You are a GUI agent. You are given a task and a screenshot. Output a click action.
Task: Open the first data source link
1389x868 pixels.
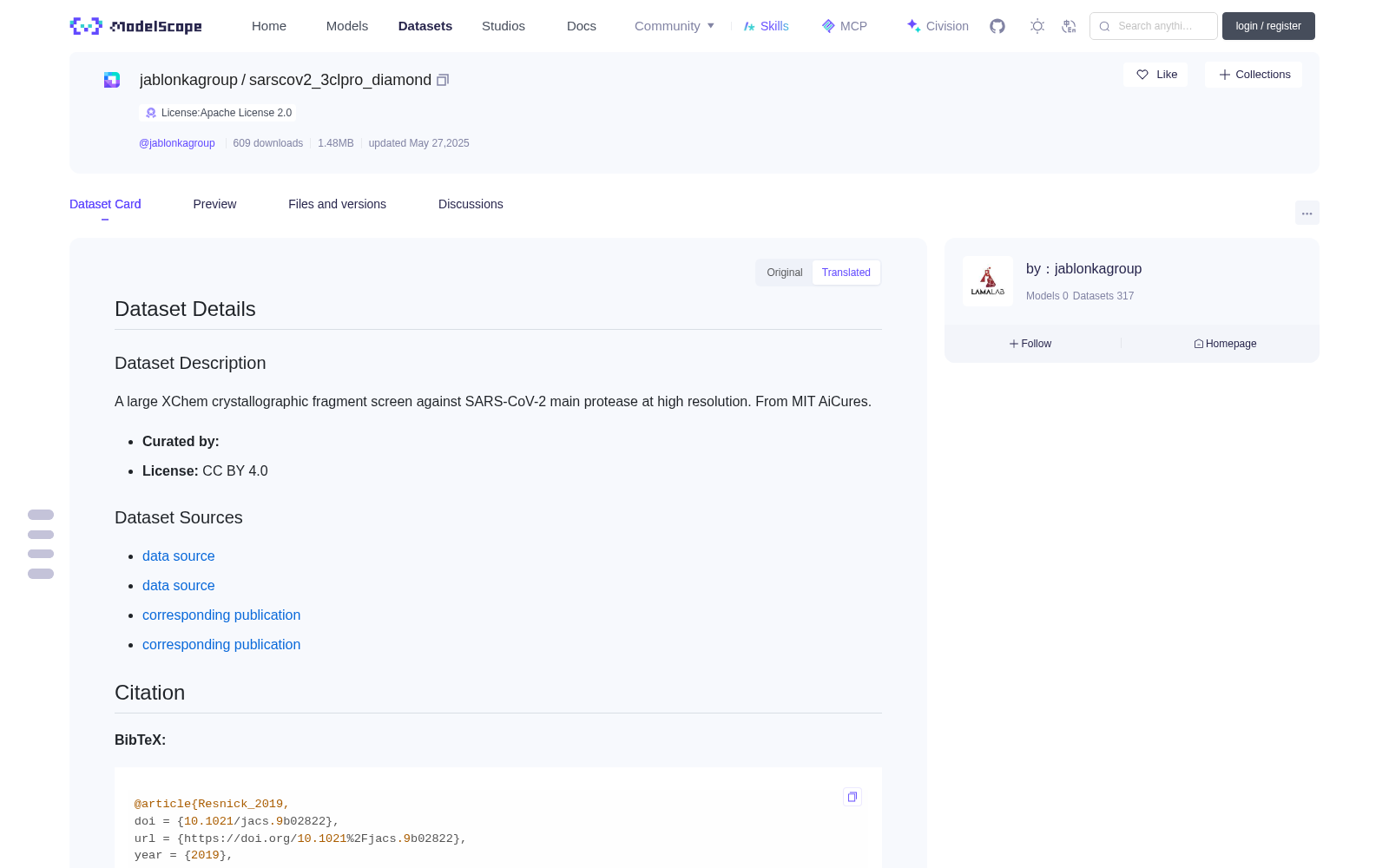[179, 556]
